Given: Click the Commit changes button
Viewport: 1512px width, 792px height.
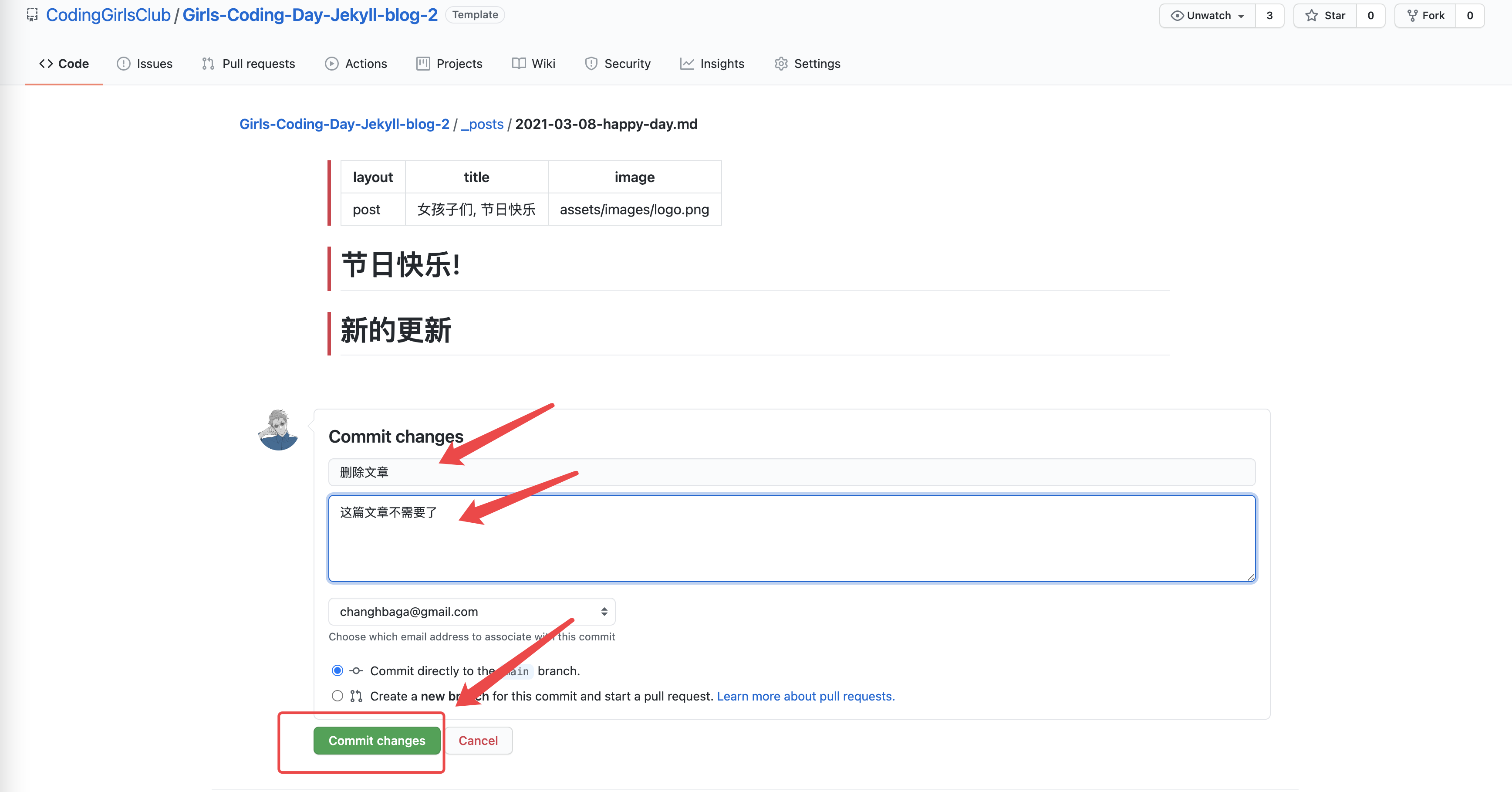Looking at the screenshot, I should point(377,740).
